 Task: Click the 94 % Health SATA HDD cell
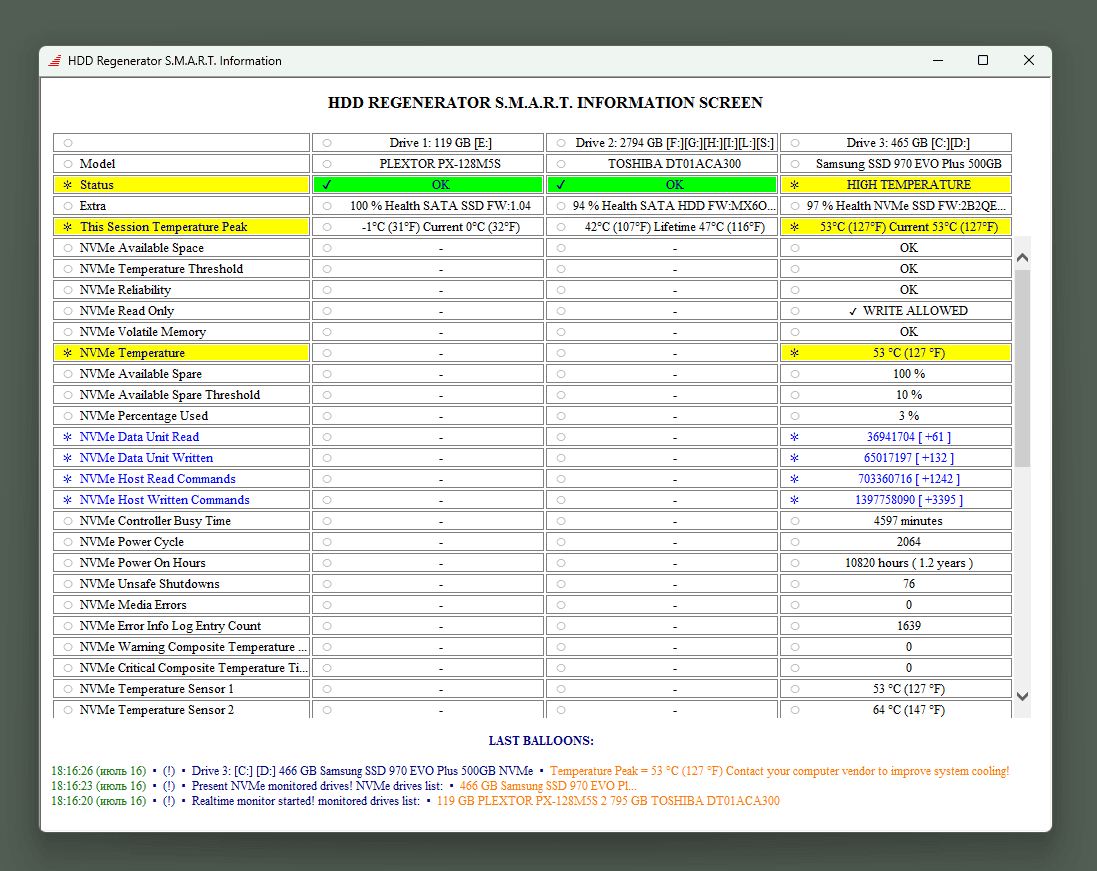point(662,206)
